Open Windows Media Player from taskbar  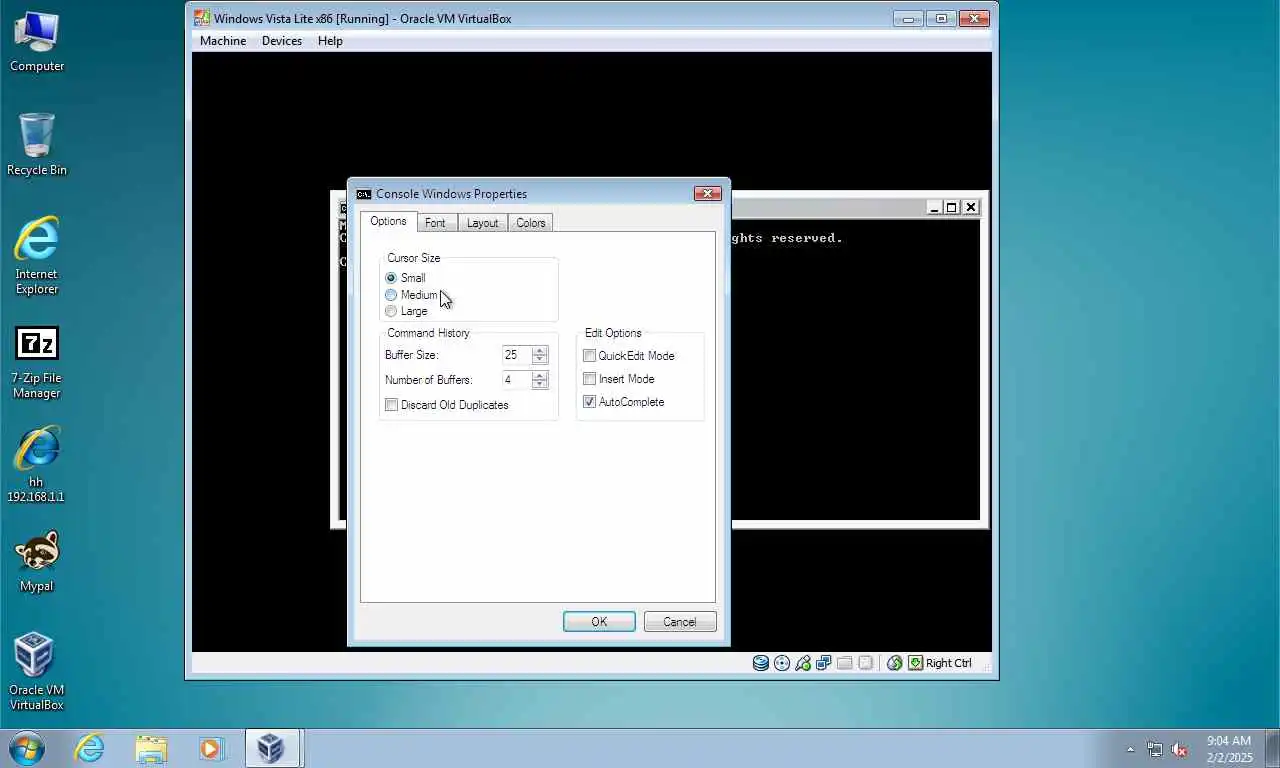click(211, 748)
